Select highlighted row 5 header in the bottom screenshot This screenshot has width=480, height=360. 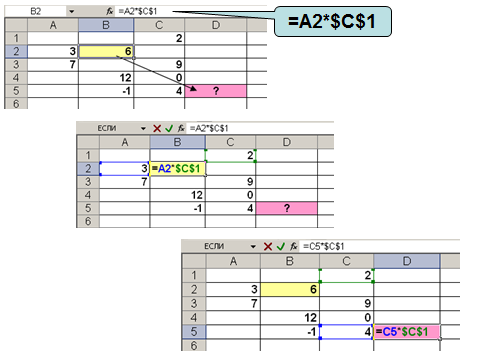click(x=194, y=332)
